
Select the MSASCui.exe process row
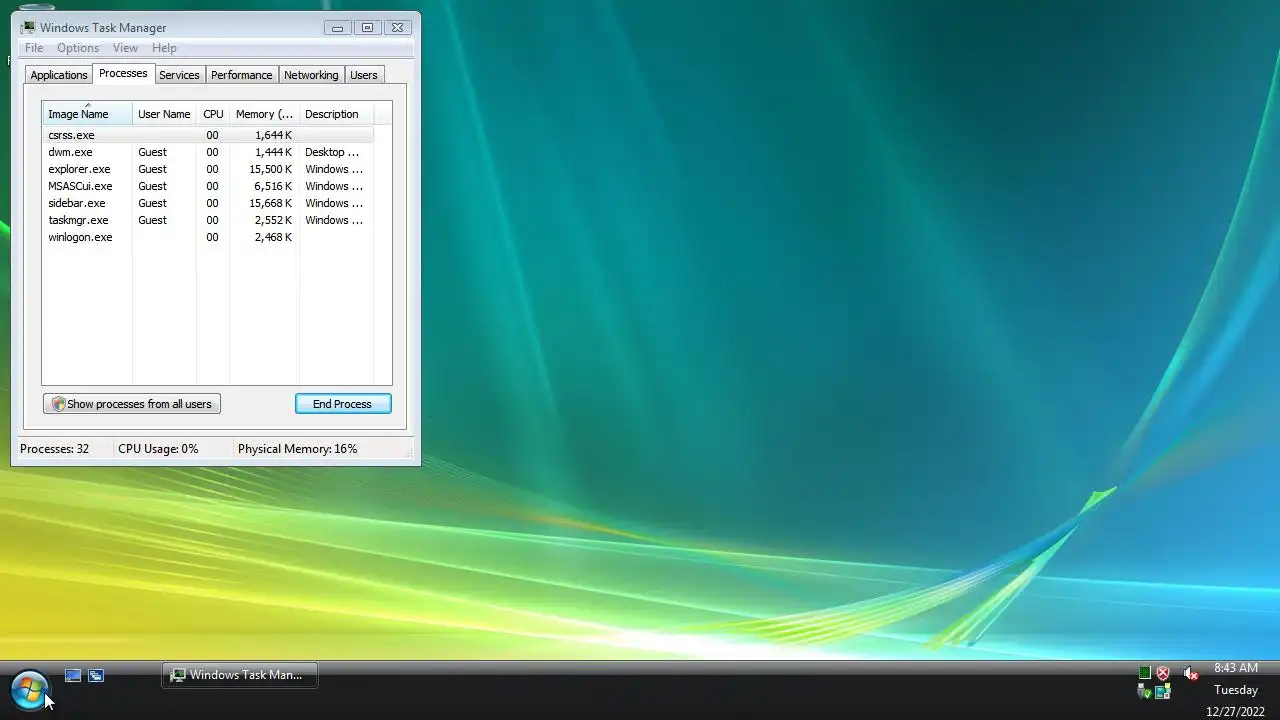click(x=208, y=186)
